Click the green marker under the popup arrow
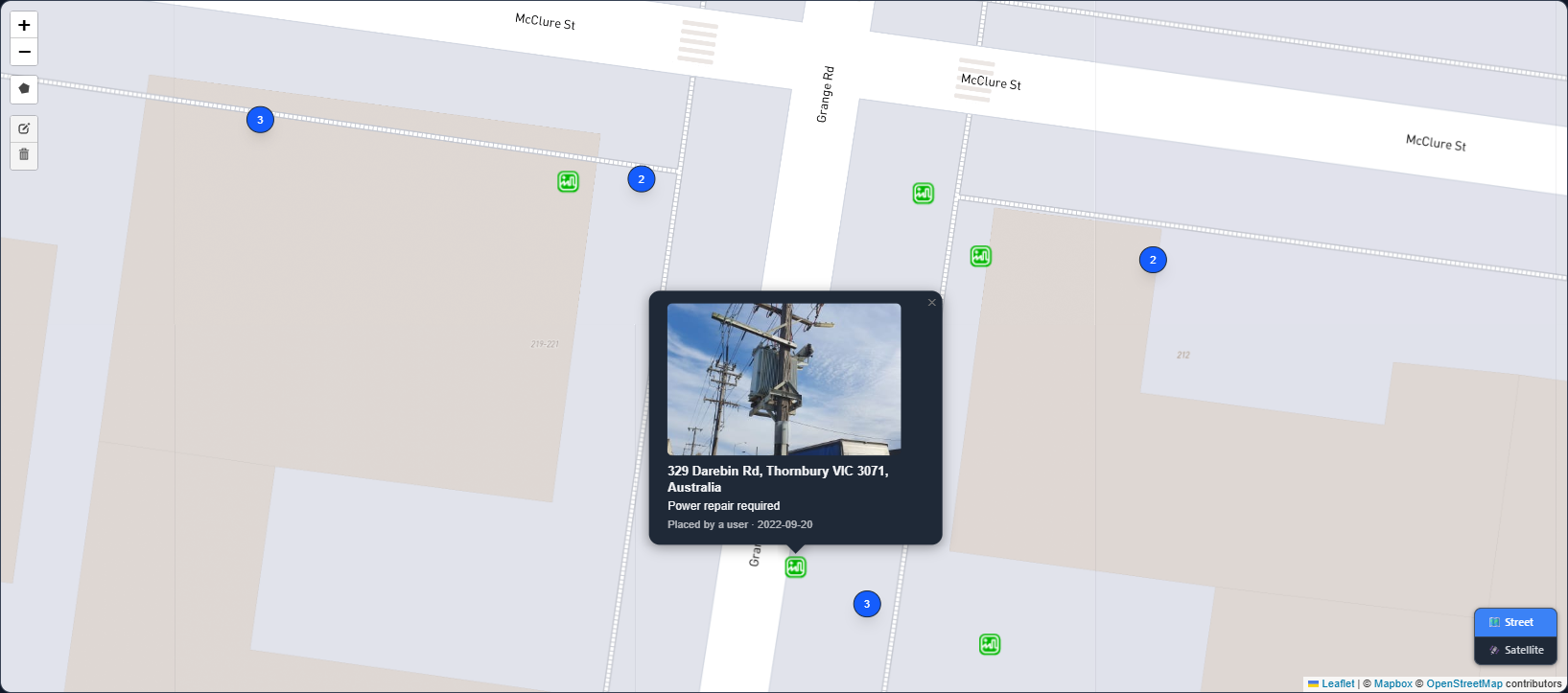 pyautogui.click(x=795, y=567)
